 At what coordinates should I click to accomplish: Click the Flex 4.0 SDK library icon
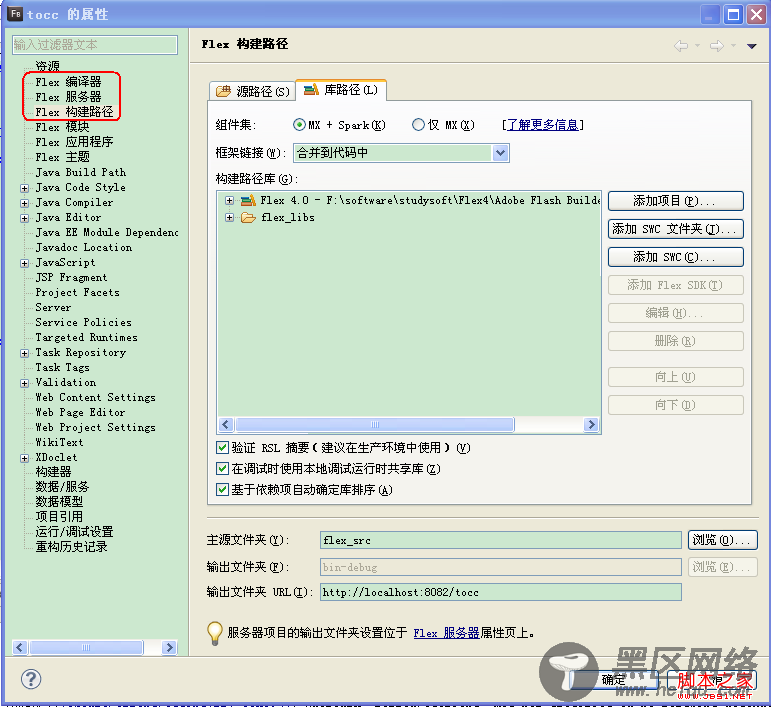pos(248,200)
